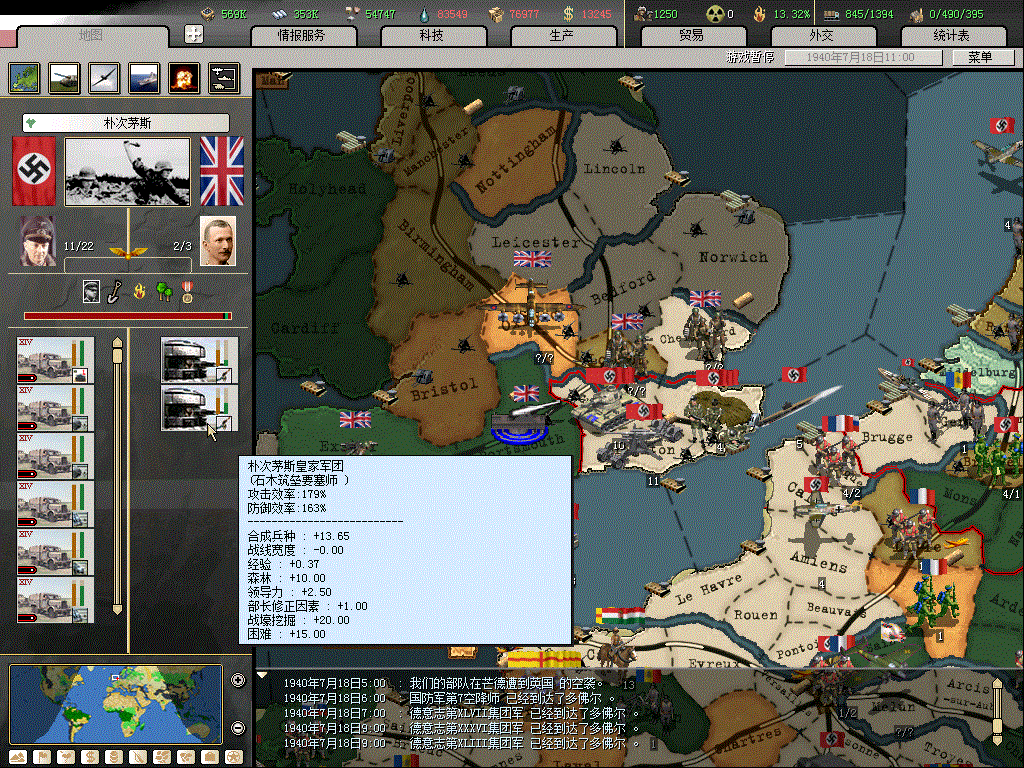This screenshot has height=768, width=1024.
Task: Switch to supply map mode coins icon
Action: [x=114, y=758]
